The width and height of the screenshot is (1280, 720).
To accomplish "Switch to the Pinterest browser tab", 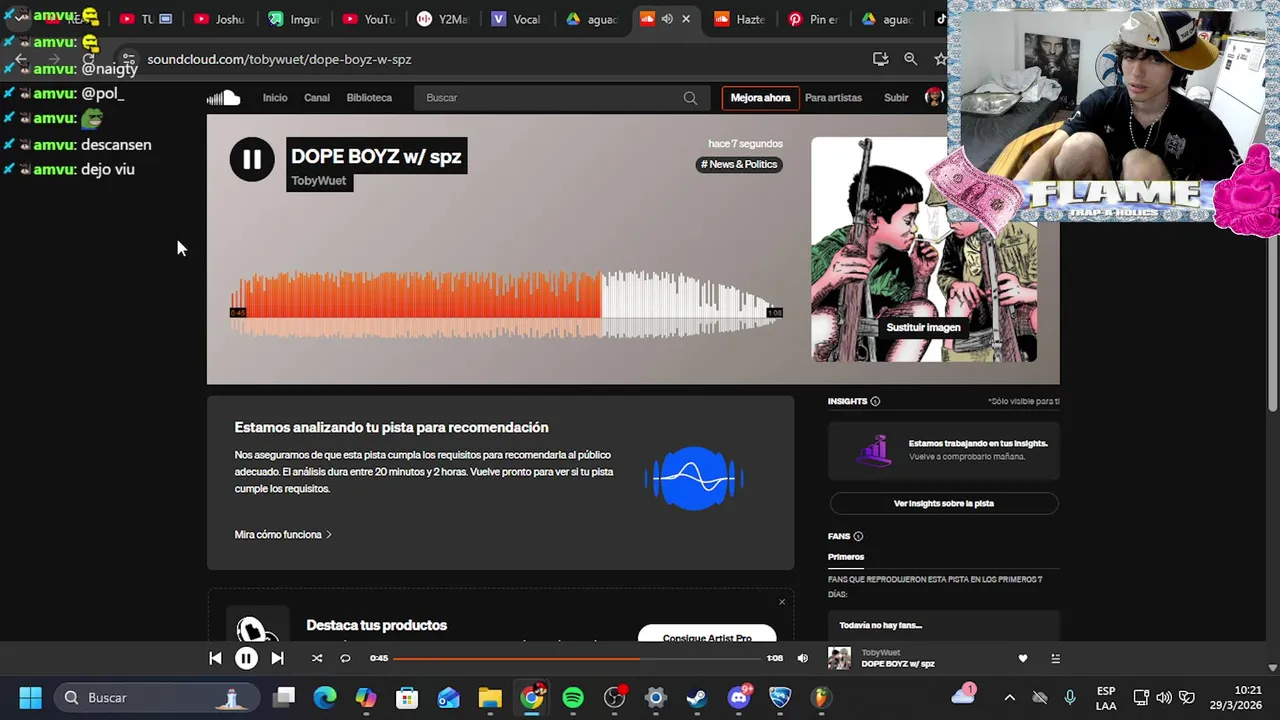I will pyautogui.click(x=815, y=19).
